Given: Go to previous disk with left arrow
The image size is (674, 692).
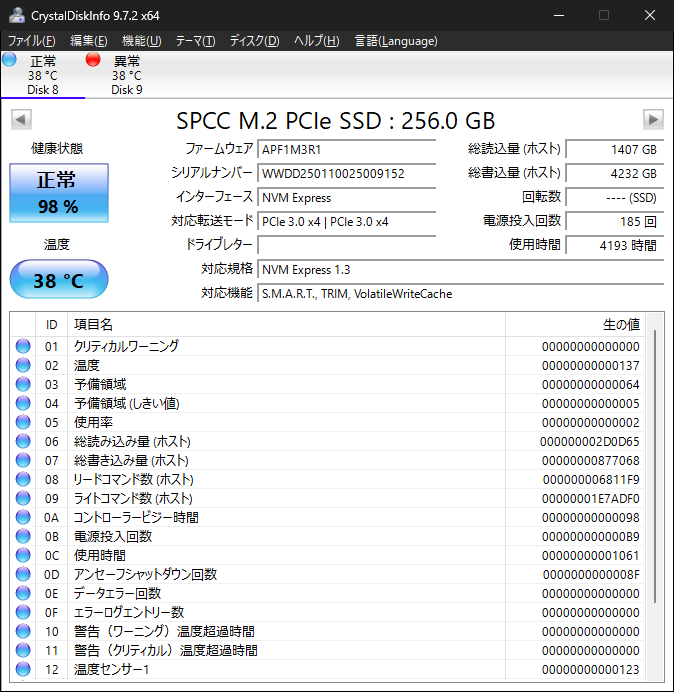Looking at the screenshot, I should pos(20,120).
